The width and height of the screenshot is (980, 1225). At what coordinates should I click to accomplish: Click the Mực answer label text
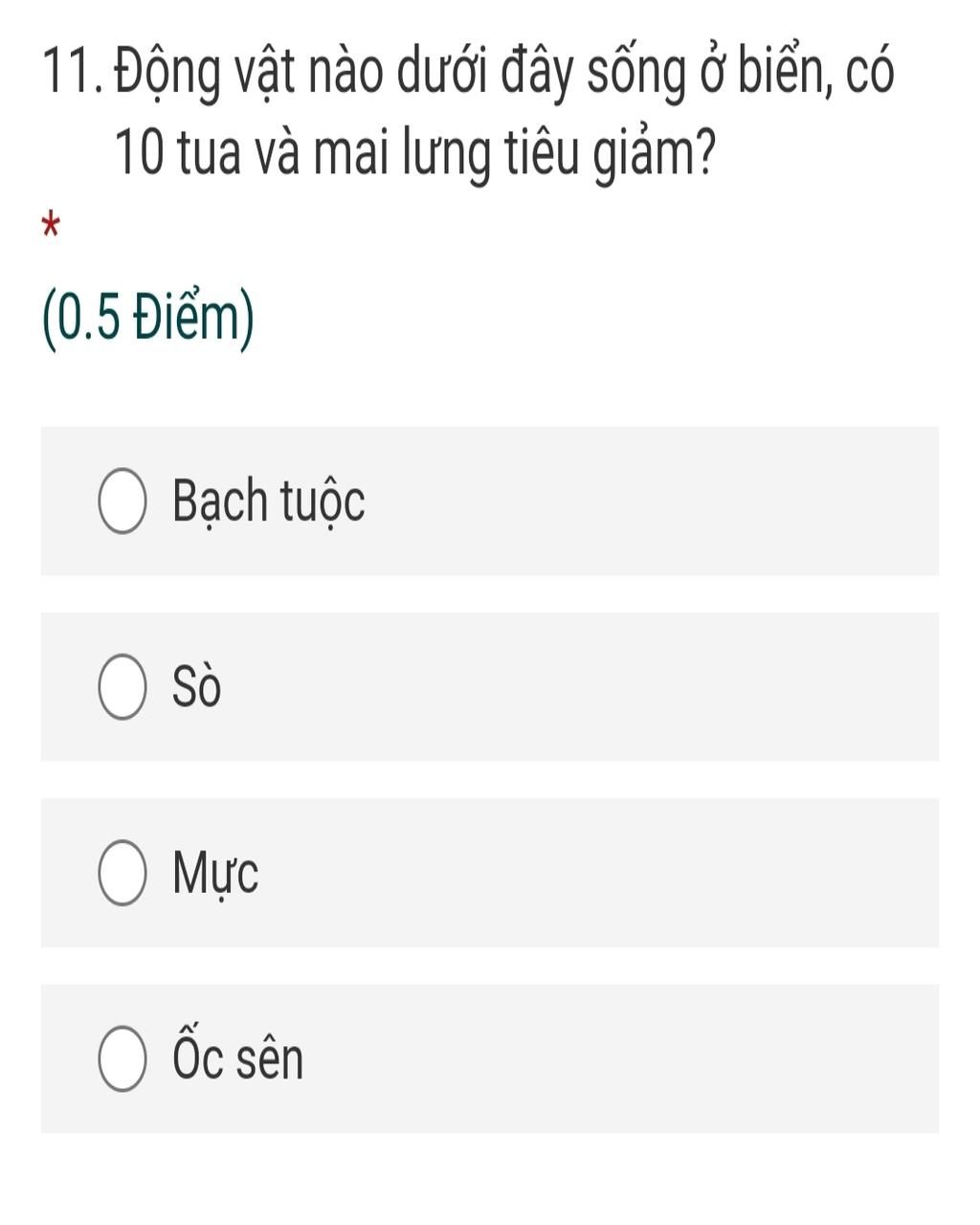215,874
